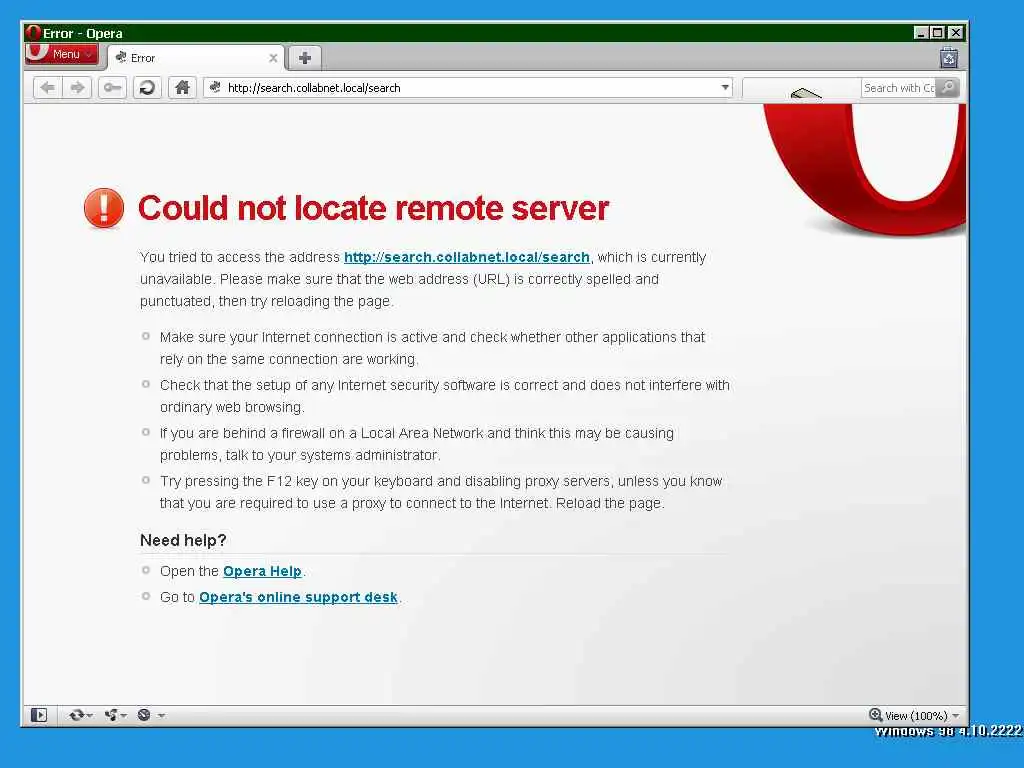This screenshot has height=768, width=1024.
Task: Go back with the Back arrow
Action: click(x=48, y=88)
